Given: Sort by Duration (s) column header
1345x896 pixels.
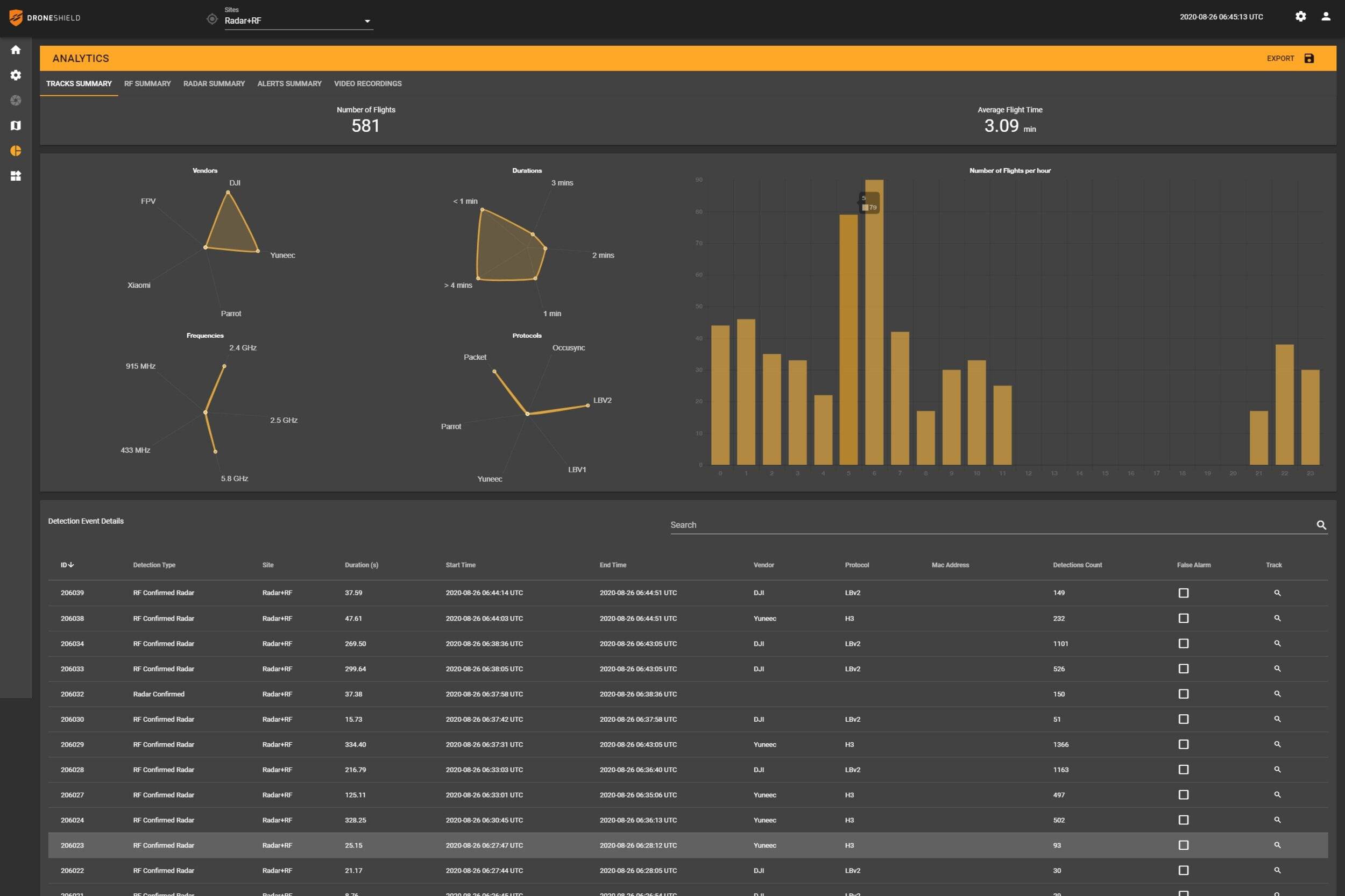Looking at the screenshot, I should pyautogui.click(x=361, y=565).
